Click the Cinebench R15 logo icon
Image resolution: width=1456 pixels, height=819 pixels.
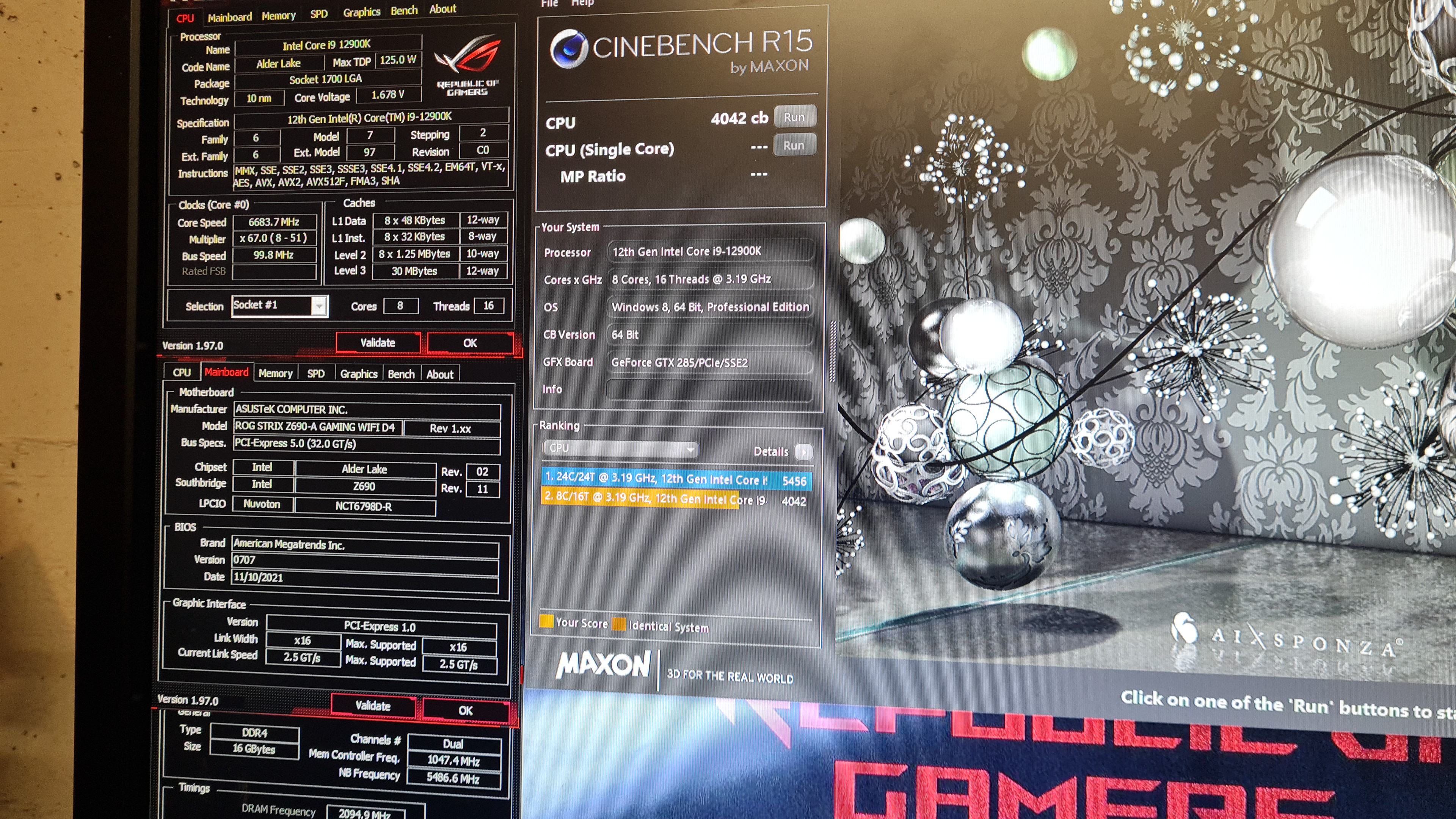point(570,49)
